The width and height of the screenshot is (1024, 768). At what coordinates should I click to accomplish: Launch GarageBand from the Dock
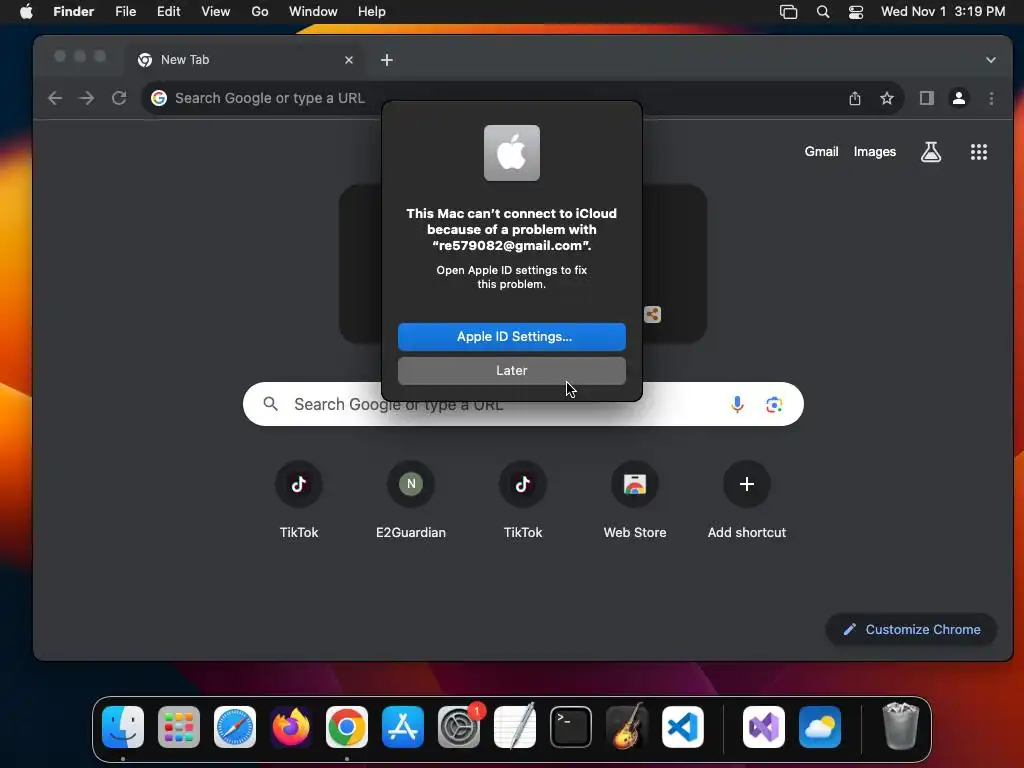coord(626,727)
